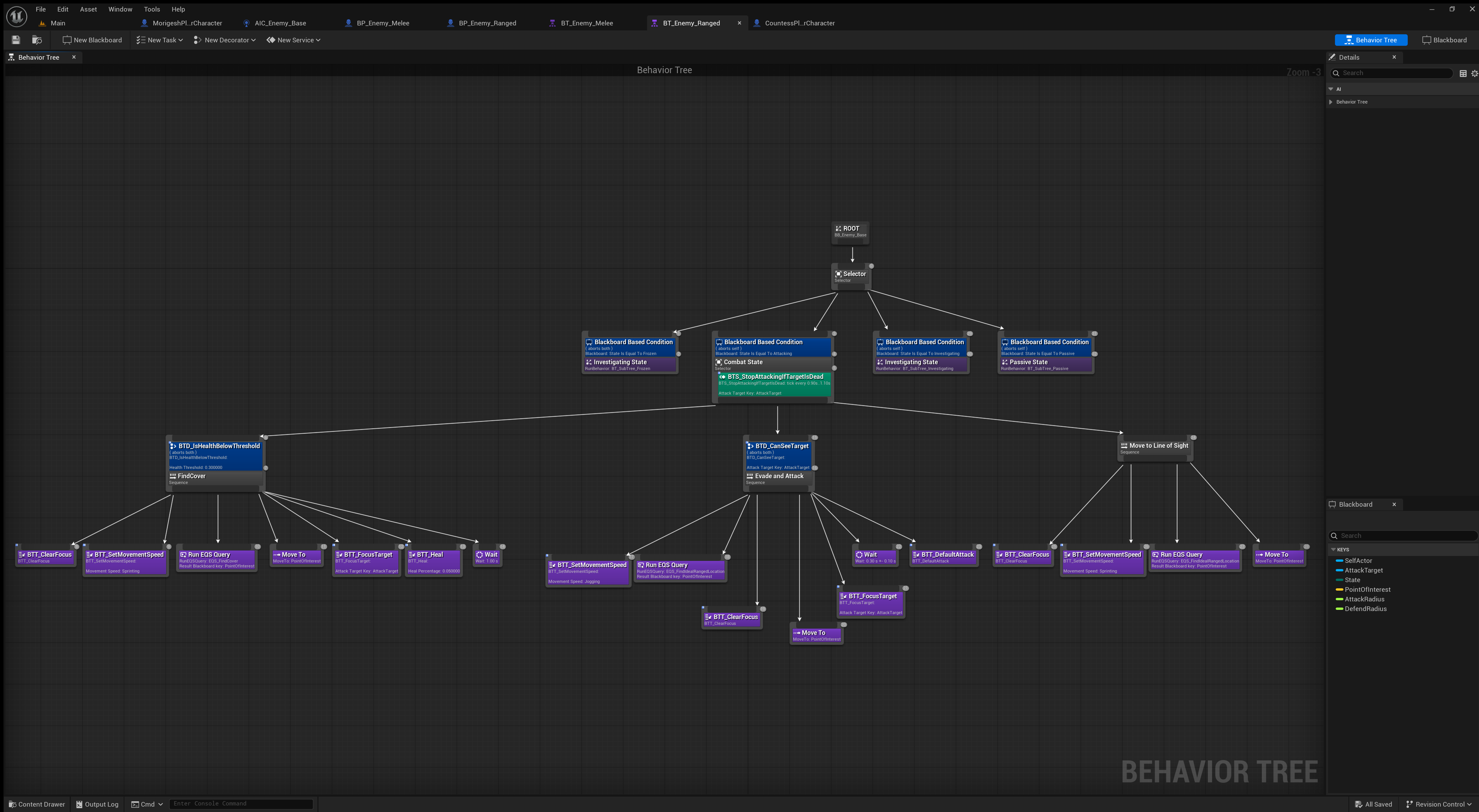This screenshot has height=812, width=1479.
Task: Open the Content Drawer
Action: (x=37, y=804)
